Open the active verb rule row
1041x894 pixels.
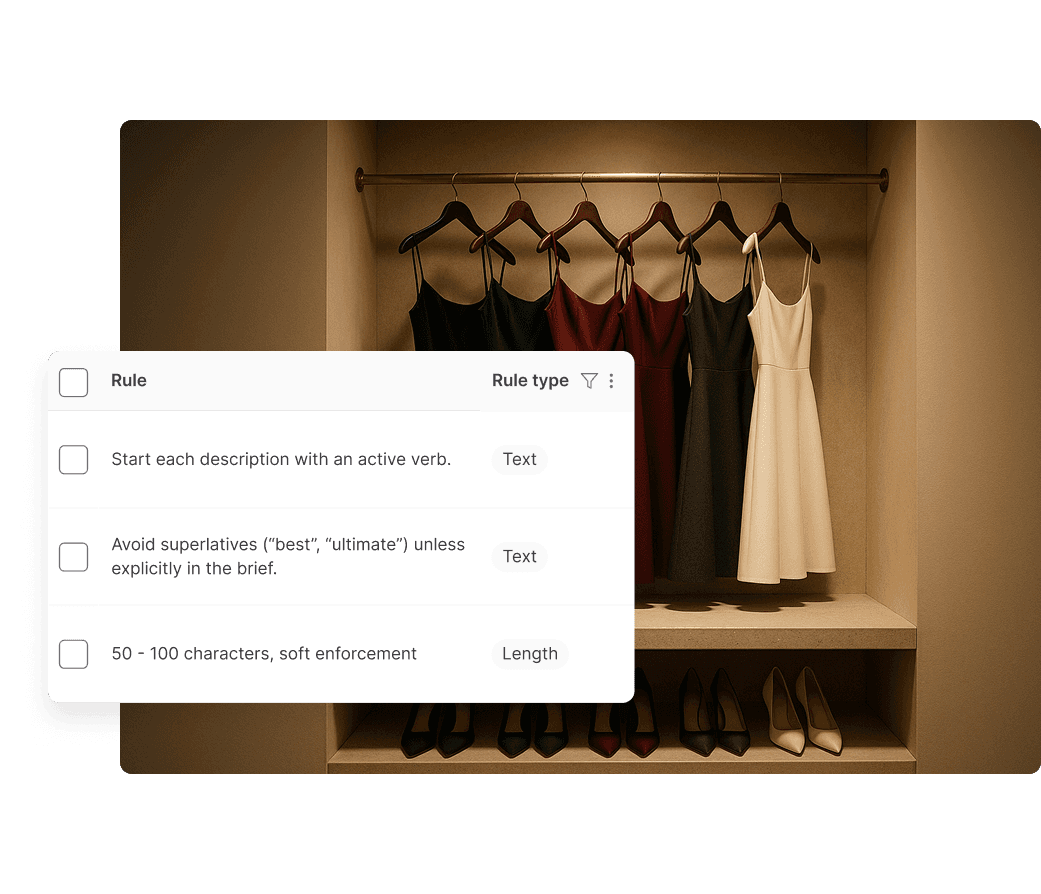(282, 459)
